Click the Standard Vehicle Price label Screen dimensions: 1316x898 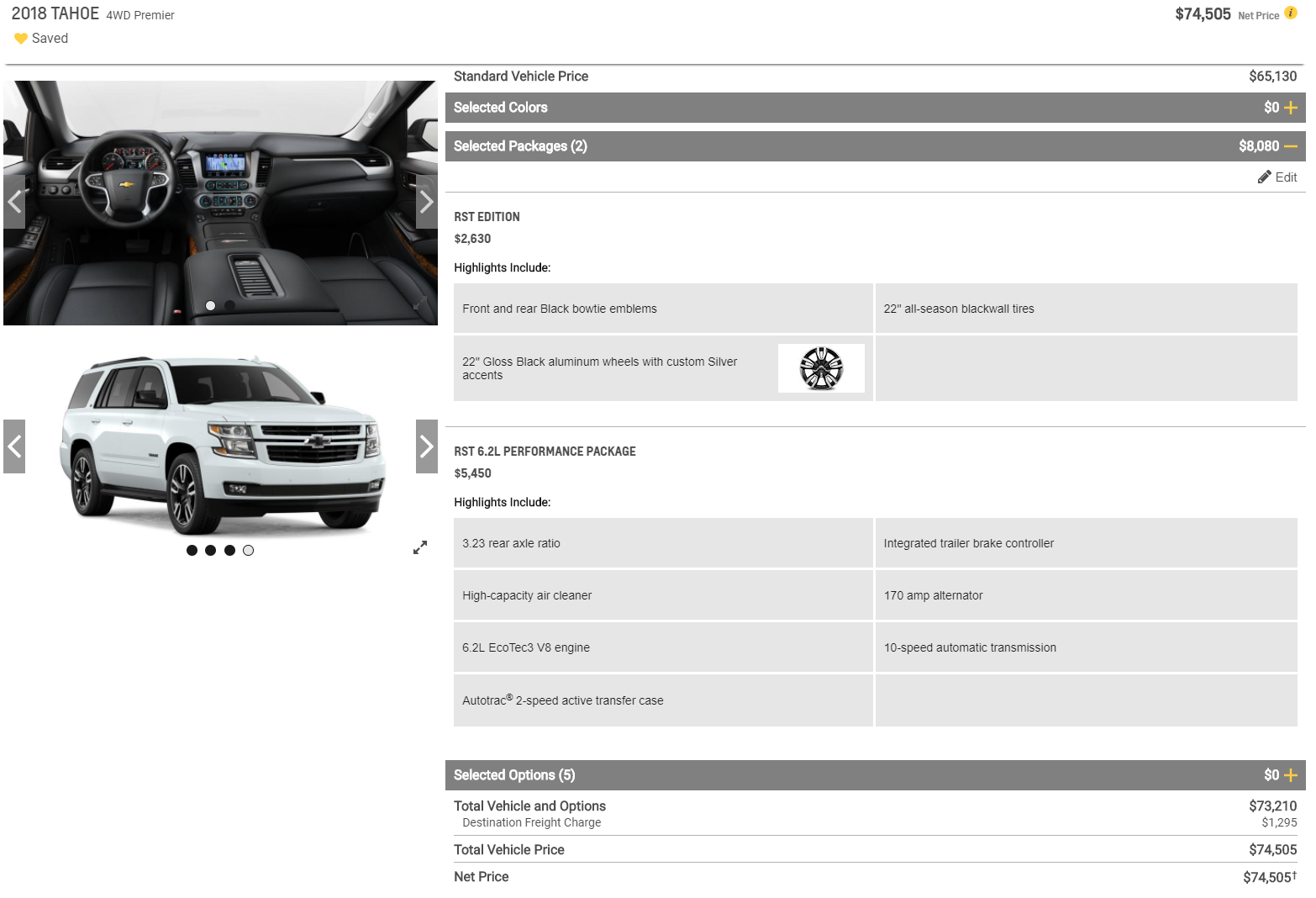point(521,77)
